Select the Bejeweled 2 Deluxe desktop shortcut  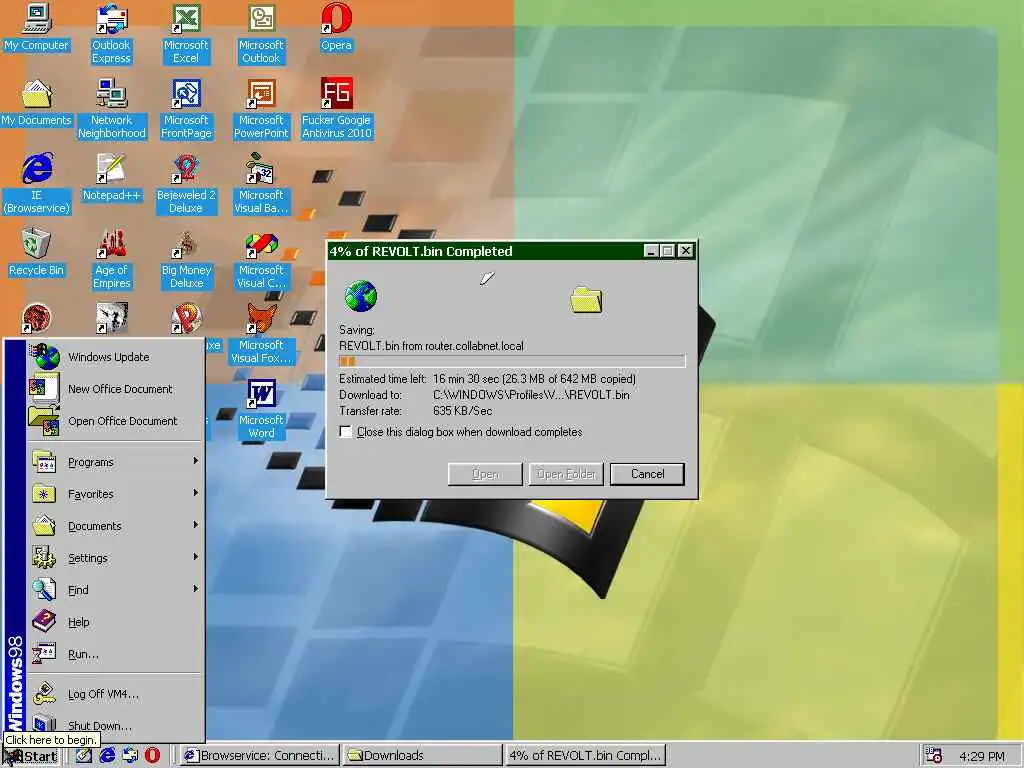(186, 184)
